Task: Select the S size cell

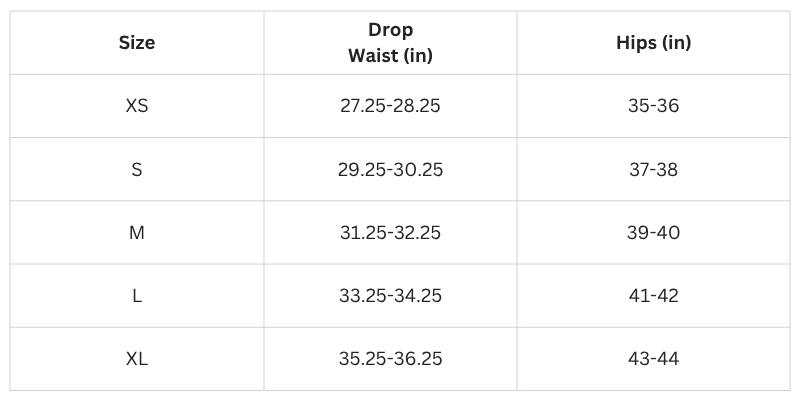Action: (137, 169)
